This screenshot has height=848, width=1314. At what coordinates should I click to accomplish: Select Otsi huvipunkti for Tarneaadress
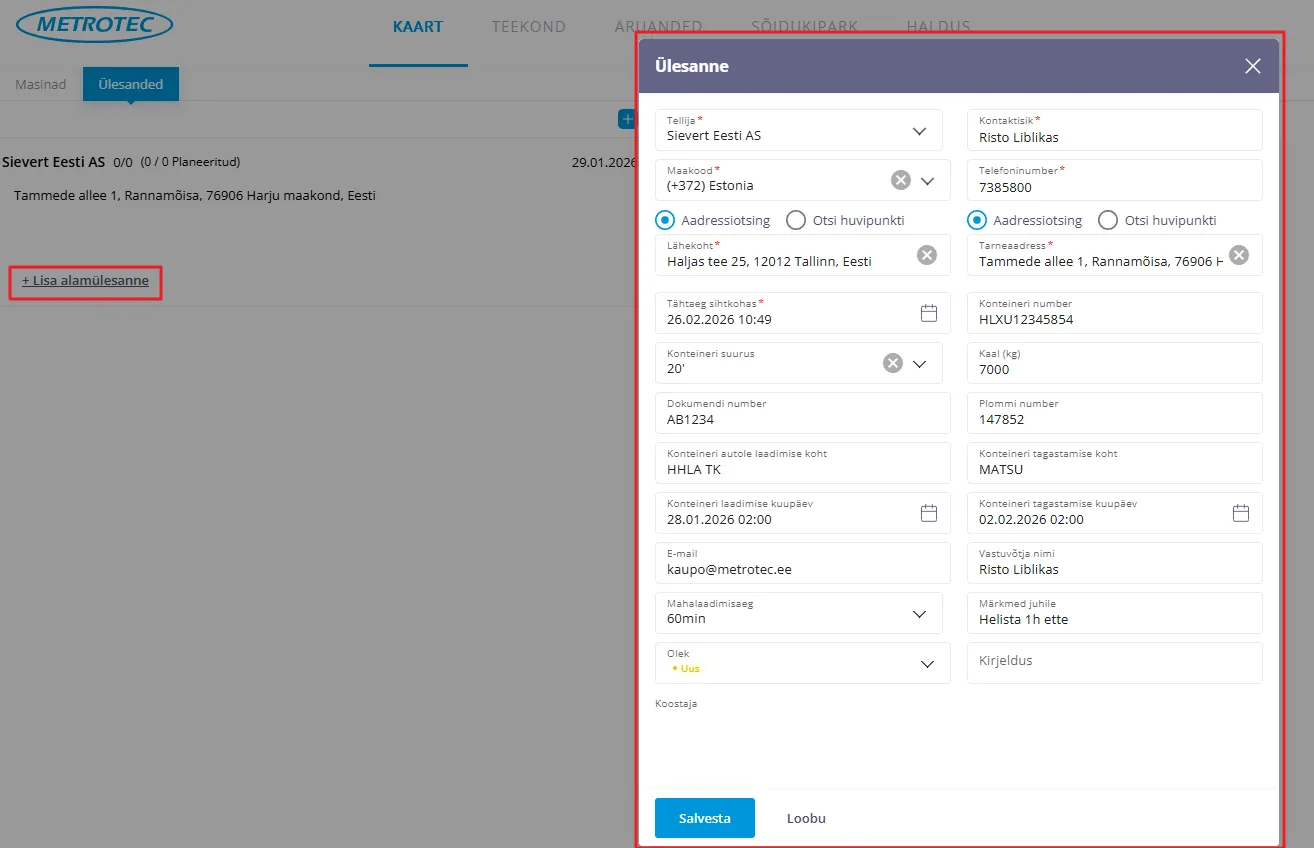(1108, 220)
